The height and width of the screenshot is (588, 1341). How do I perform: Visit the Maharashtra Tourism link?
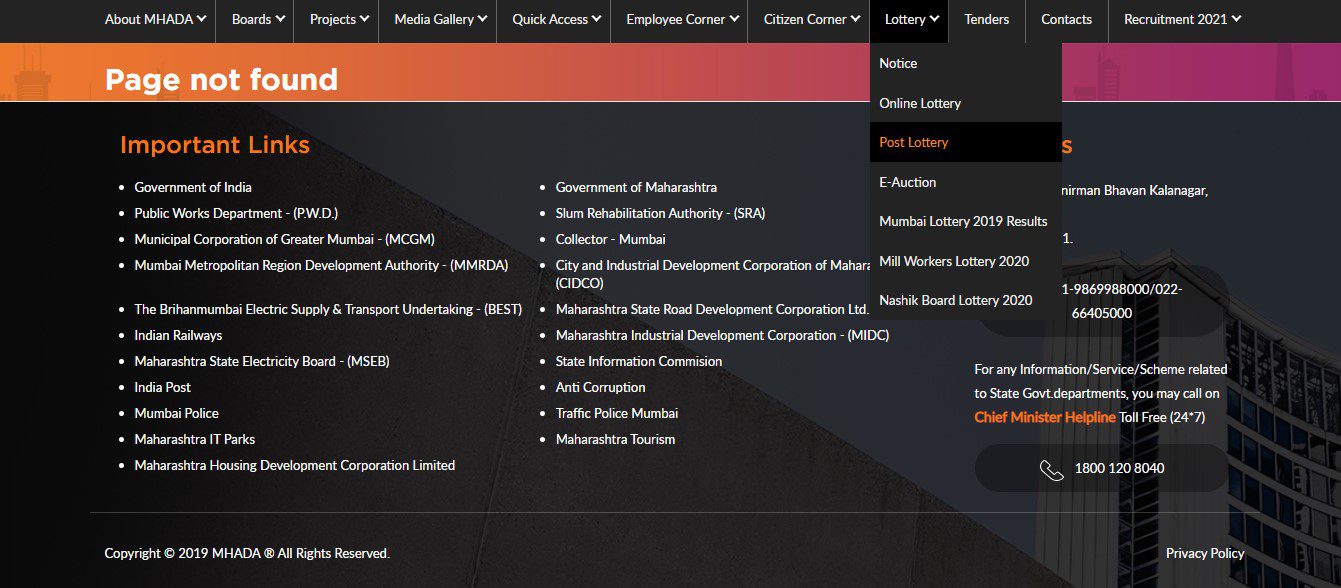pyautogui.click(x=616, y=439)
